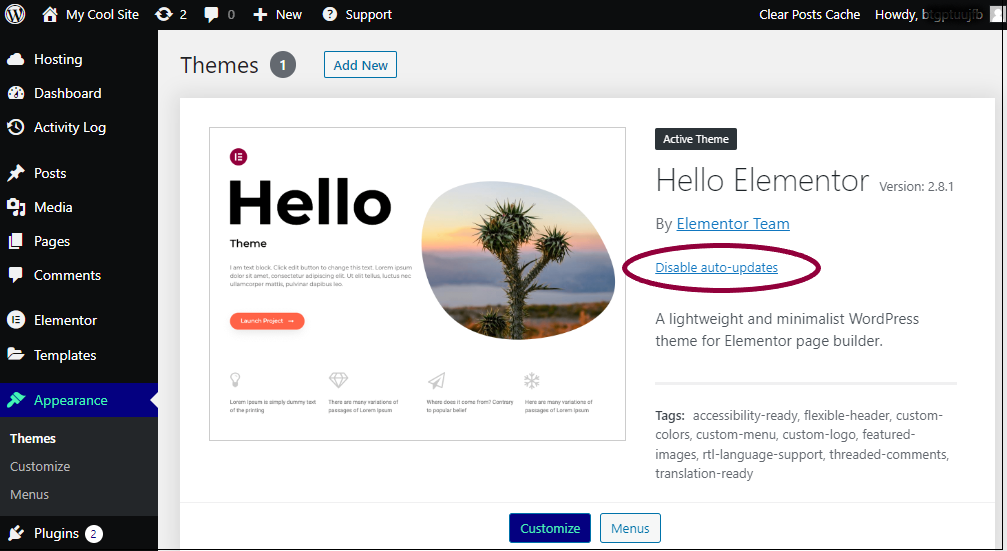Click the blue Customize button
Viewport: 1007px width, 551px height.
point(550,528)
